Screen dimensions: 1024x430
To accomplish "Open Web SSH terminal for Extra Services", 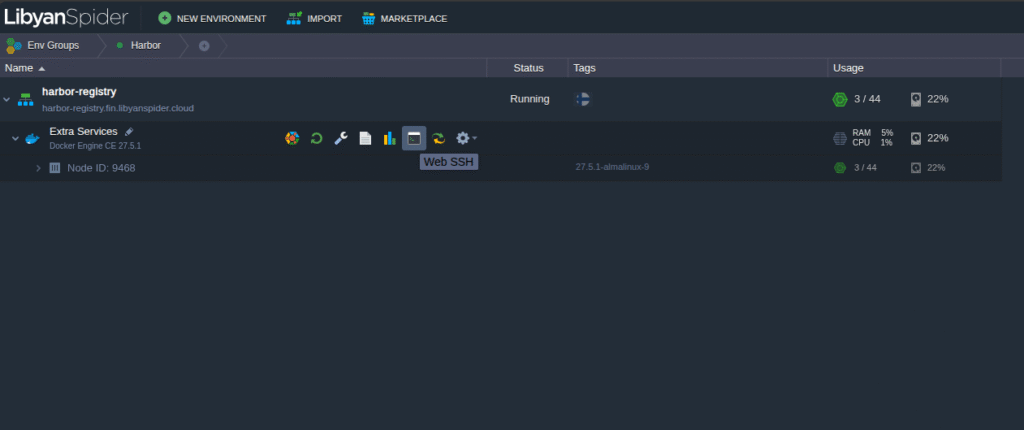I will click(414, 138).
